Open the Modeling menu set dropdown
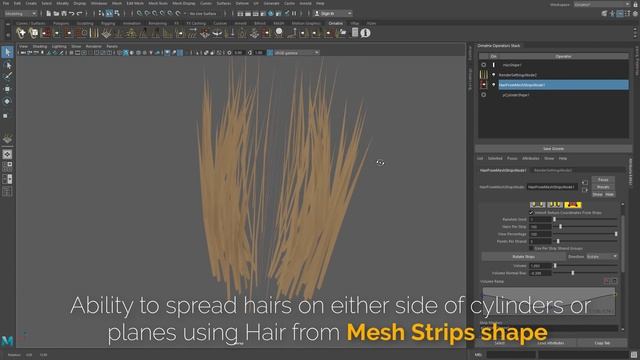 pos(20,13)
